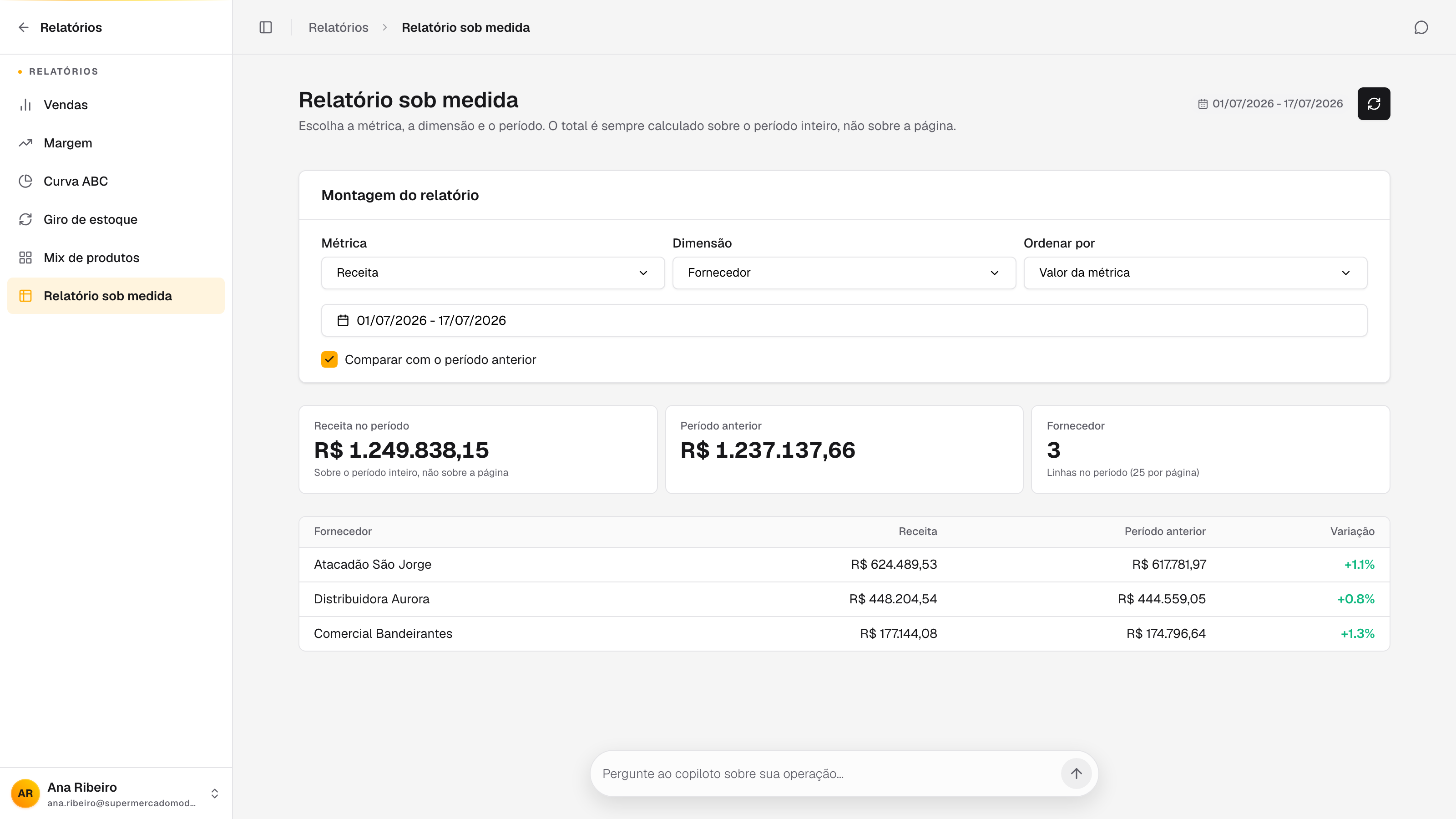Screen dimensions: 1456x819
Task: Select the Atacadão São Jorge row
Action: pyautogui.click(x=844, y=564)
